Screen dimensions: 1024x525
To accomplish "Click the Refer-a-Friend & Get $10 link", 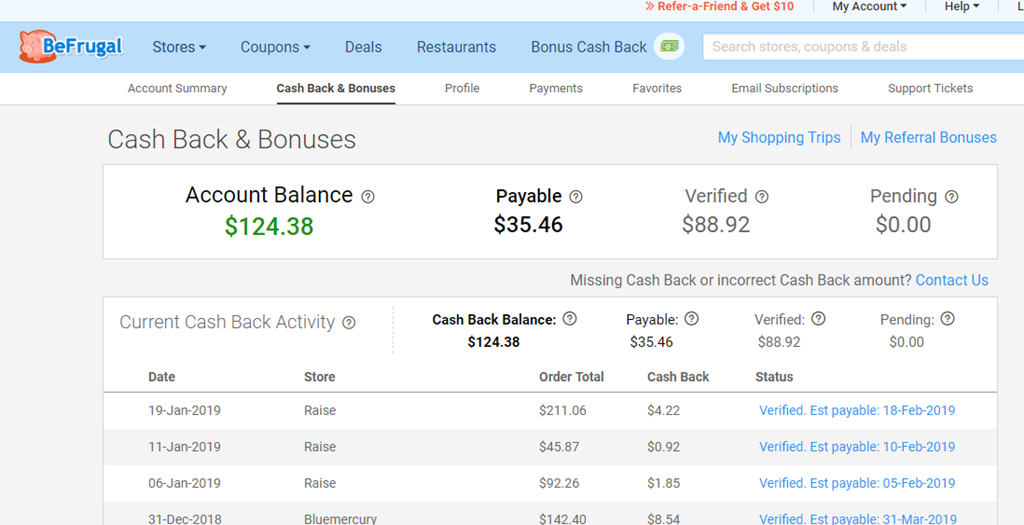I will point(720,7).
